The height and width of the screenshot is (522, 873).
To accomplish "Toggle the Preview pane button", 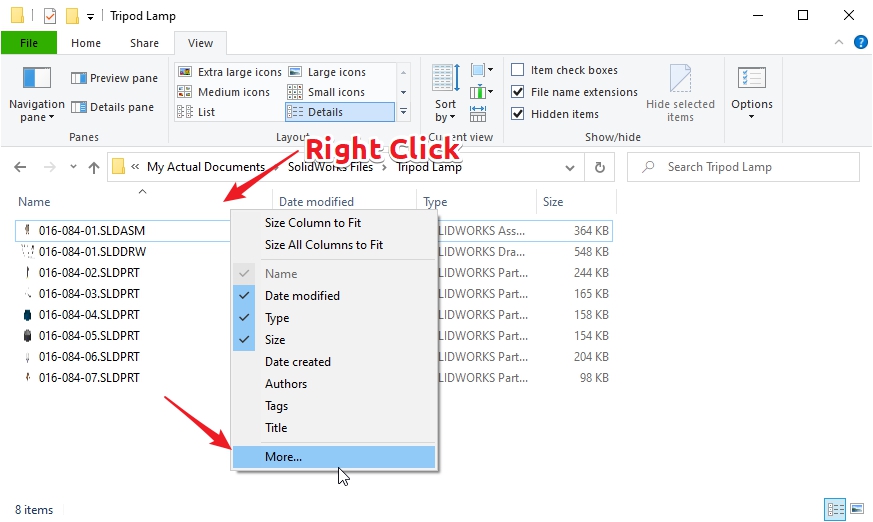I will [x=114, y=78].
